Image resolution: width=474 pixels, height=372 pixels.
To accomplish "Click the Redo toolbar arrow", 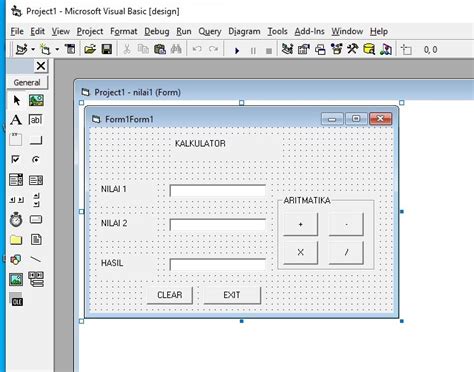I will [213, 49].
